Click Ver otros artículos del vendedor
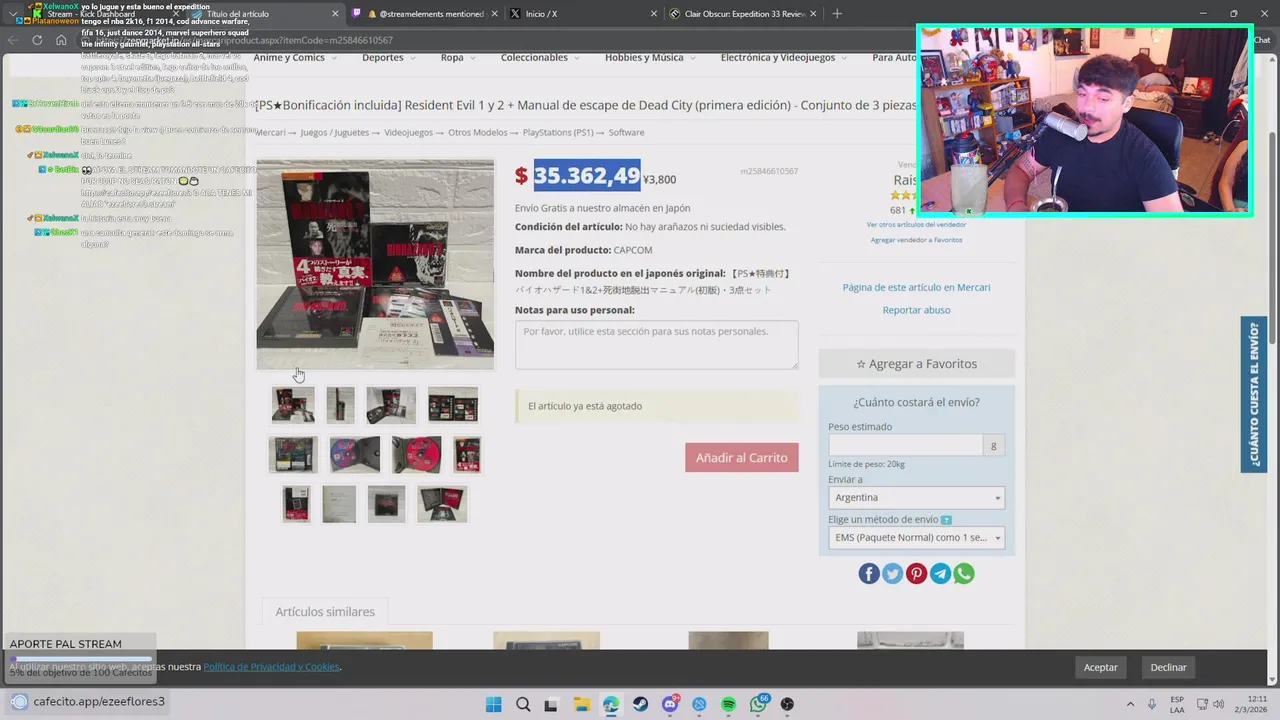1280x720 pixels. 916,225
